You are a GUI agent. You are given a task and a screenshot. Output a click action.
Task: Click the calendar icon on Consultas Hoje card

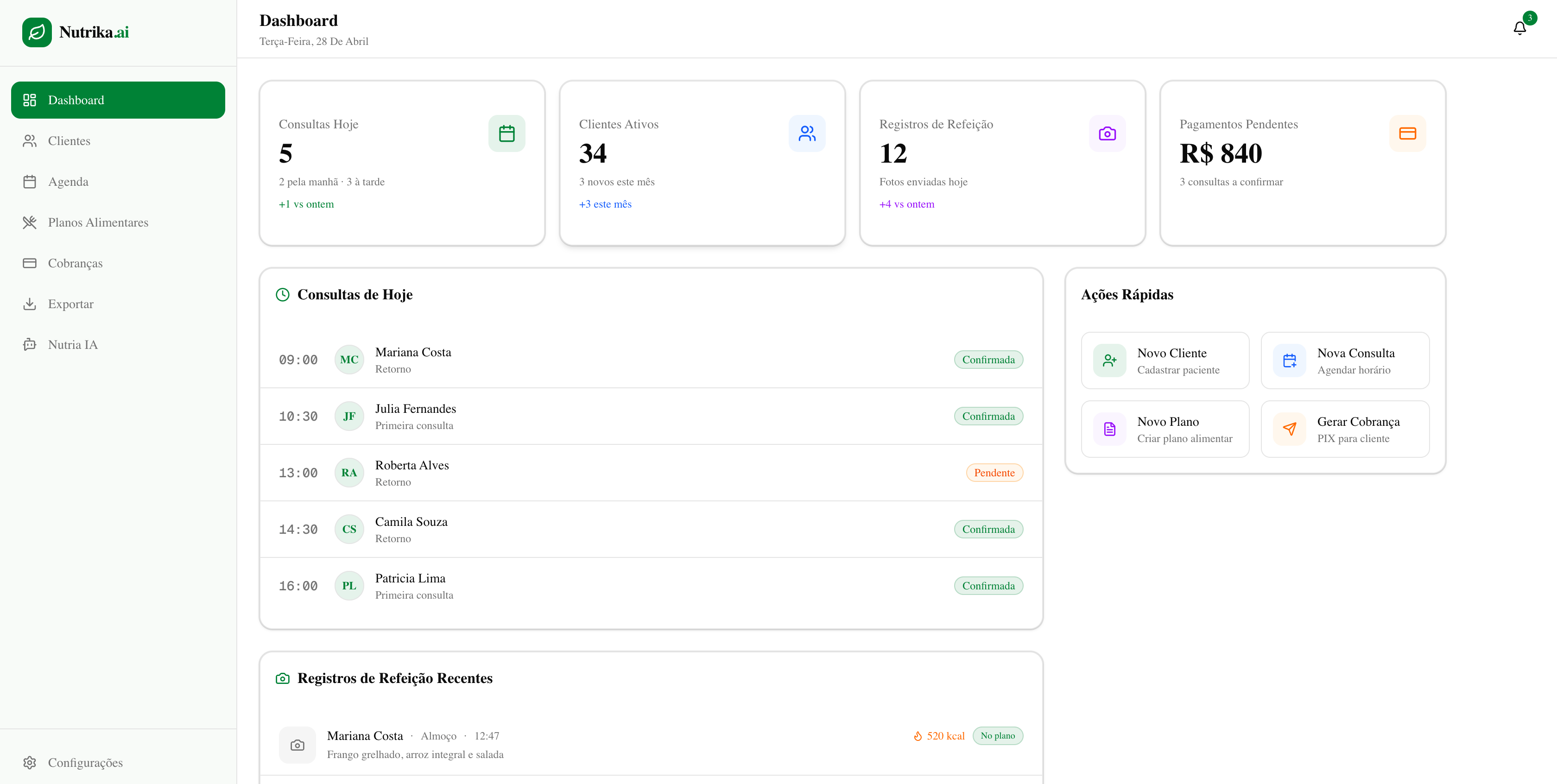(x=506, y=133)
